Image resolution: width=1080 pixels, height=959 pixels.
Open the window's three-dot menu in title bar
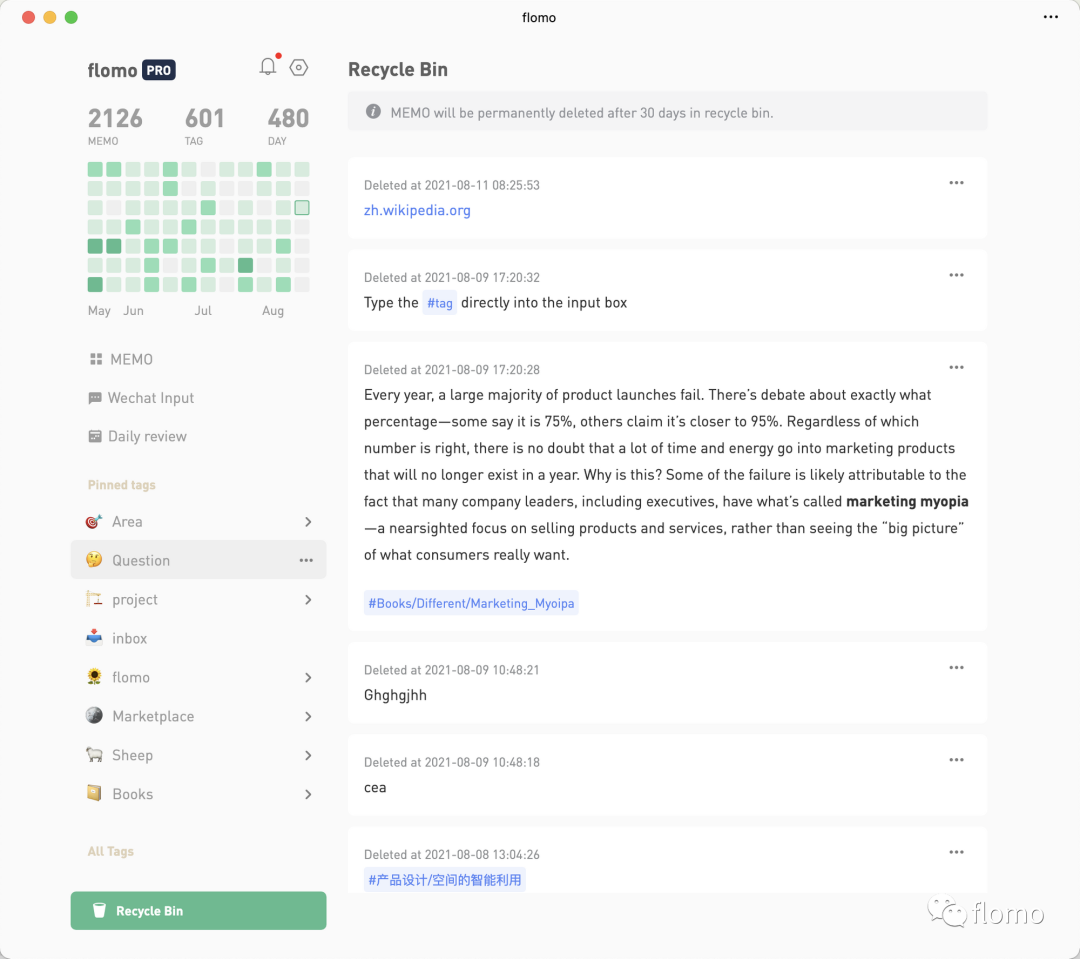(1050, 17)
